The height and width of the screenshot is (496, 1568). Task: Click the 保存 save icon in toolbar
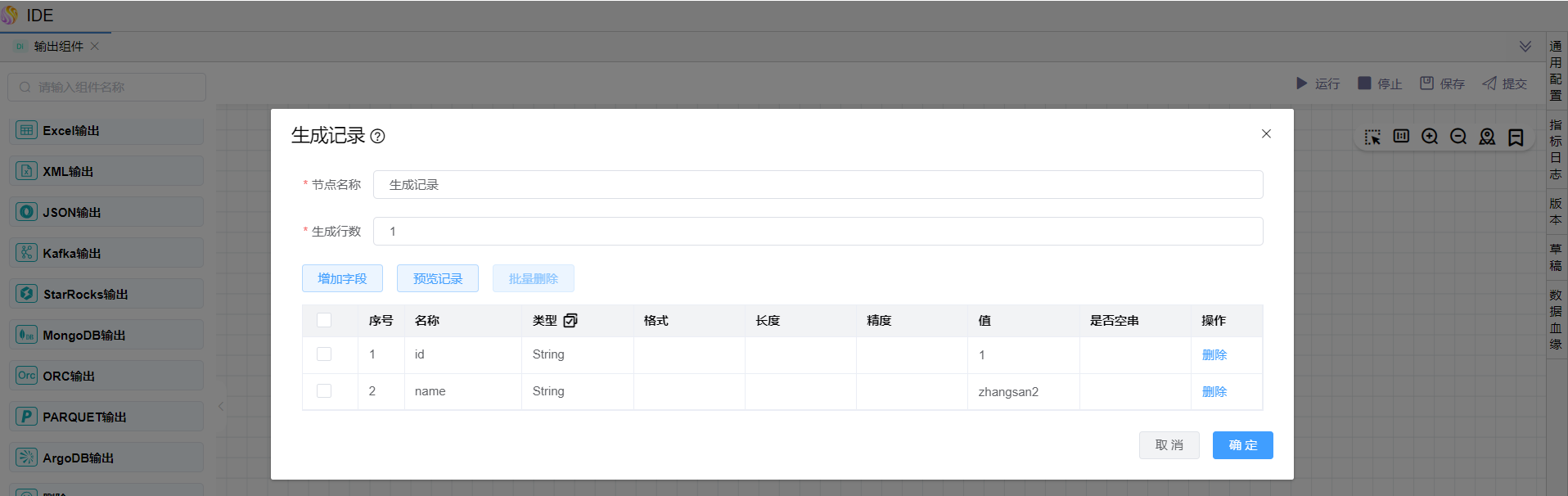click(x=1426, y=83)
